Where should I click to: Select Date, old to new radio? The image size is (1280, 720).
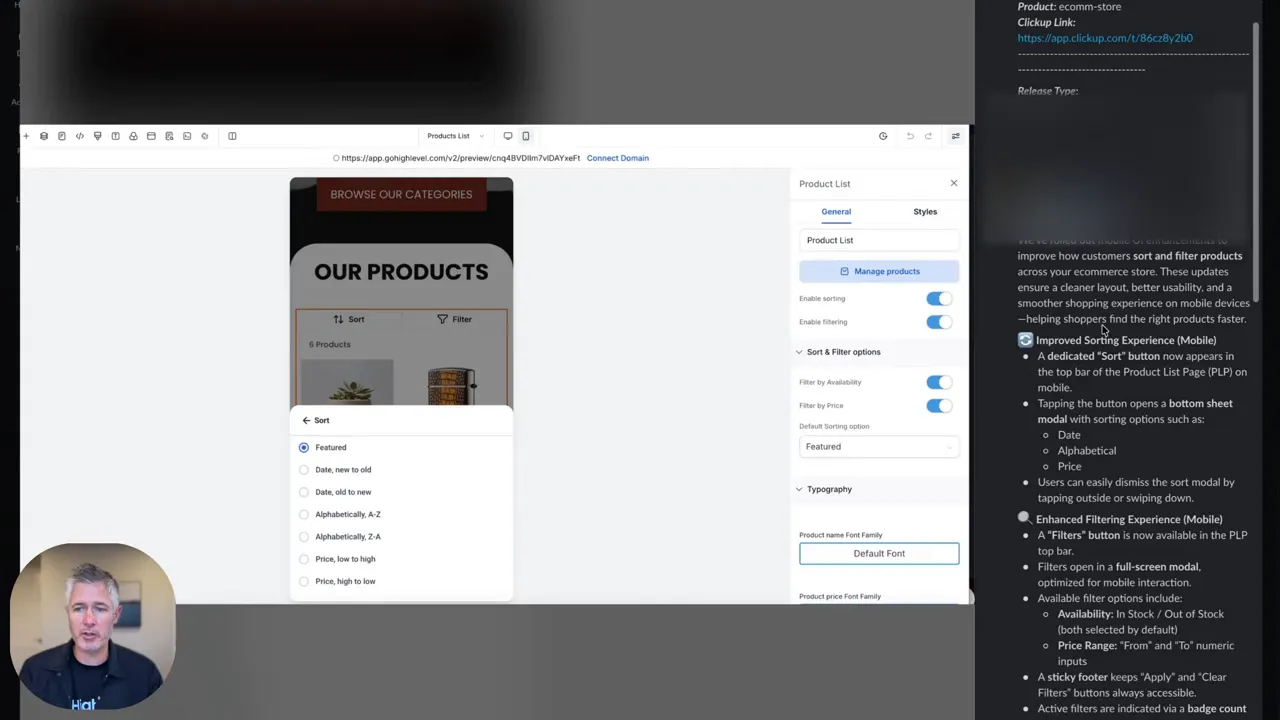pos(304,492)
